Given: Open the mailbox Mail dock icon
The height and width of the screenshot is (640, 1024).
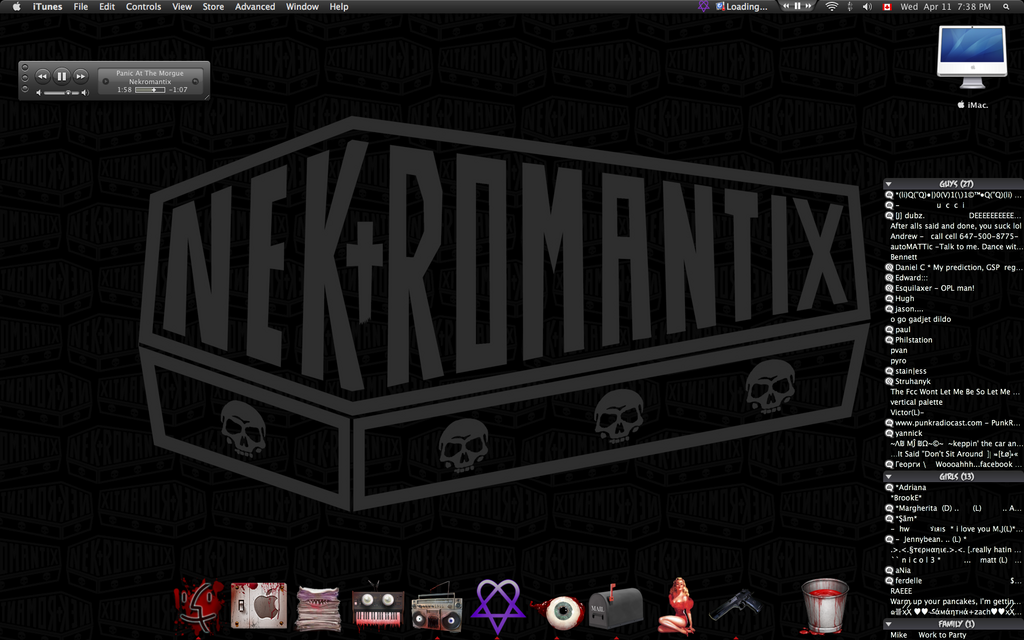Looking at the screenshot, I should 615,607.
